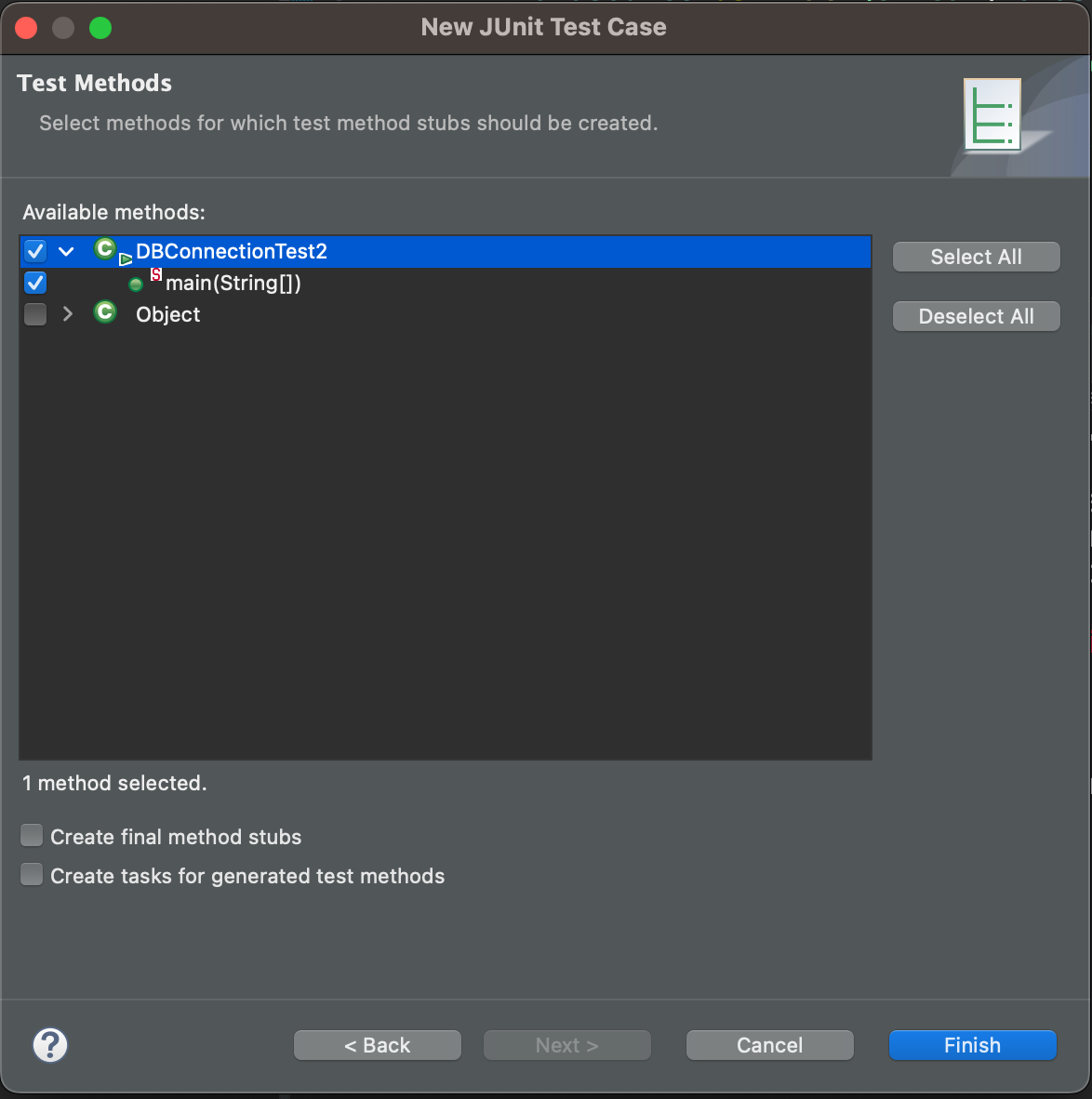The image size is (1092, 1099).
Task: Click the Object class icon
Action: tap(105, 311)
